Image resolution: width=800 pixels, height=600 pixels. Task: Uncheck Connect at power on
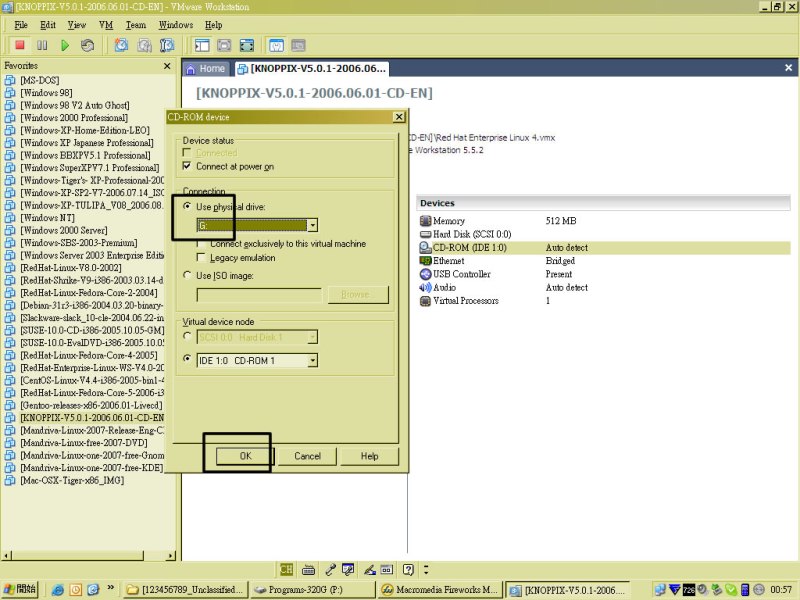pos(187,166)
